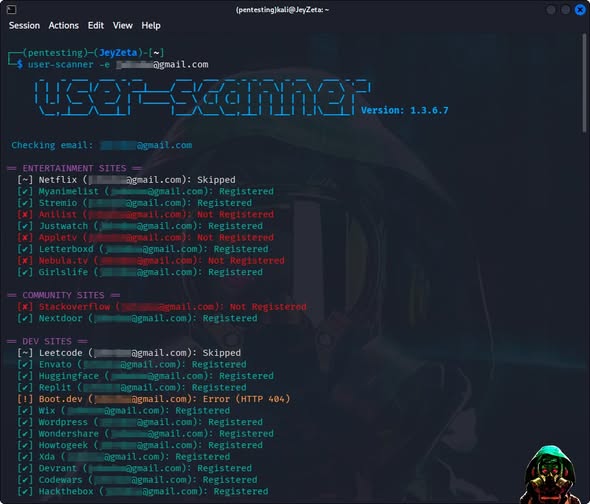Maximize the terminal window
The width and height of the screenshot is (590, 504).
coord(565,10)
